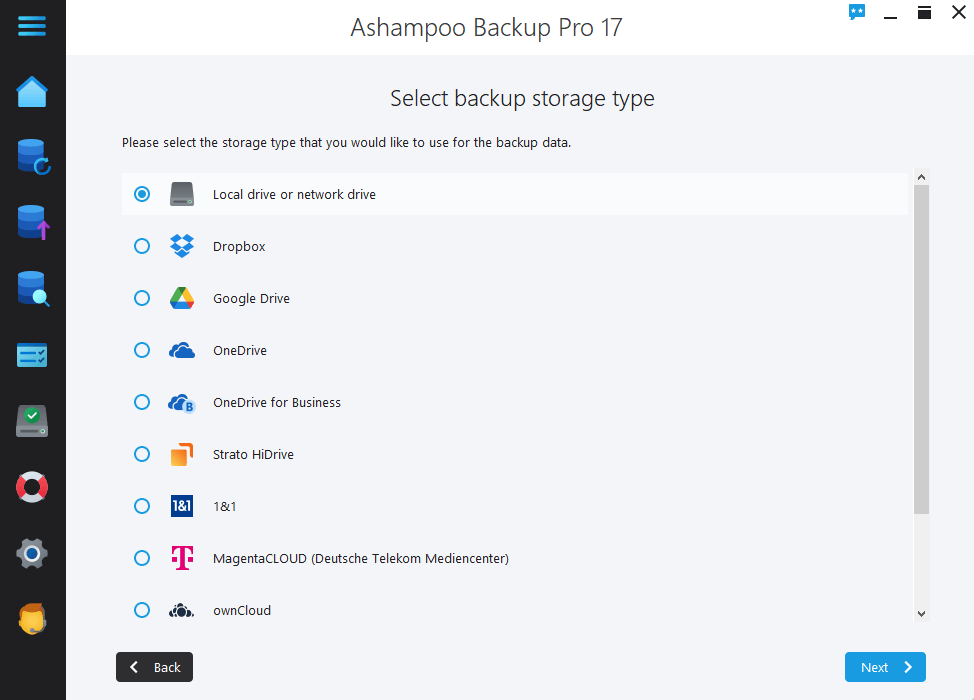The height and width of the screenshot is (700, 974).
Task: Select OneDrive for Business
Action: tap(141, 402)
